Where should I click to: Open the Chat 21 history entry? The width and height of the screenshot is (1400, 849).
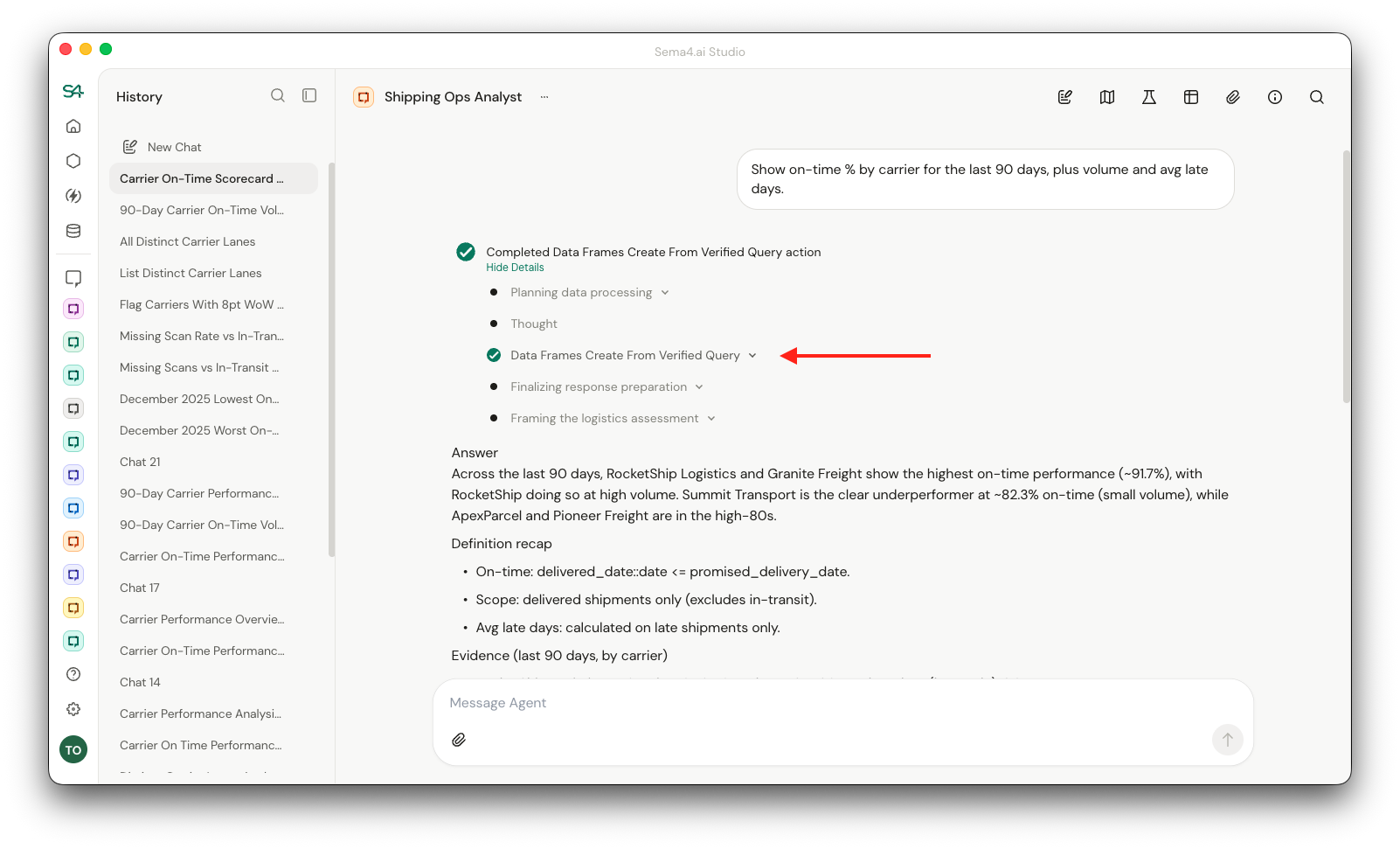pos(140,462)
